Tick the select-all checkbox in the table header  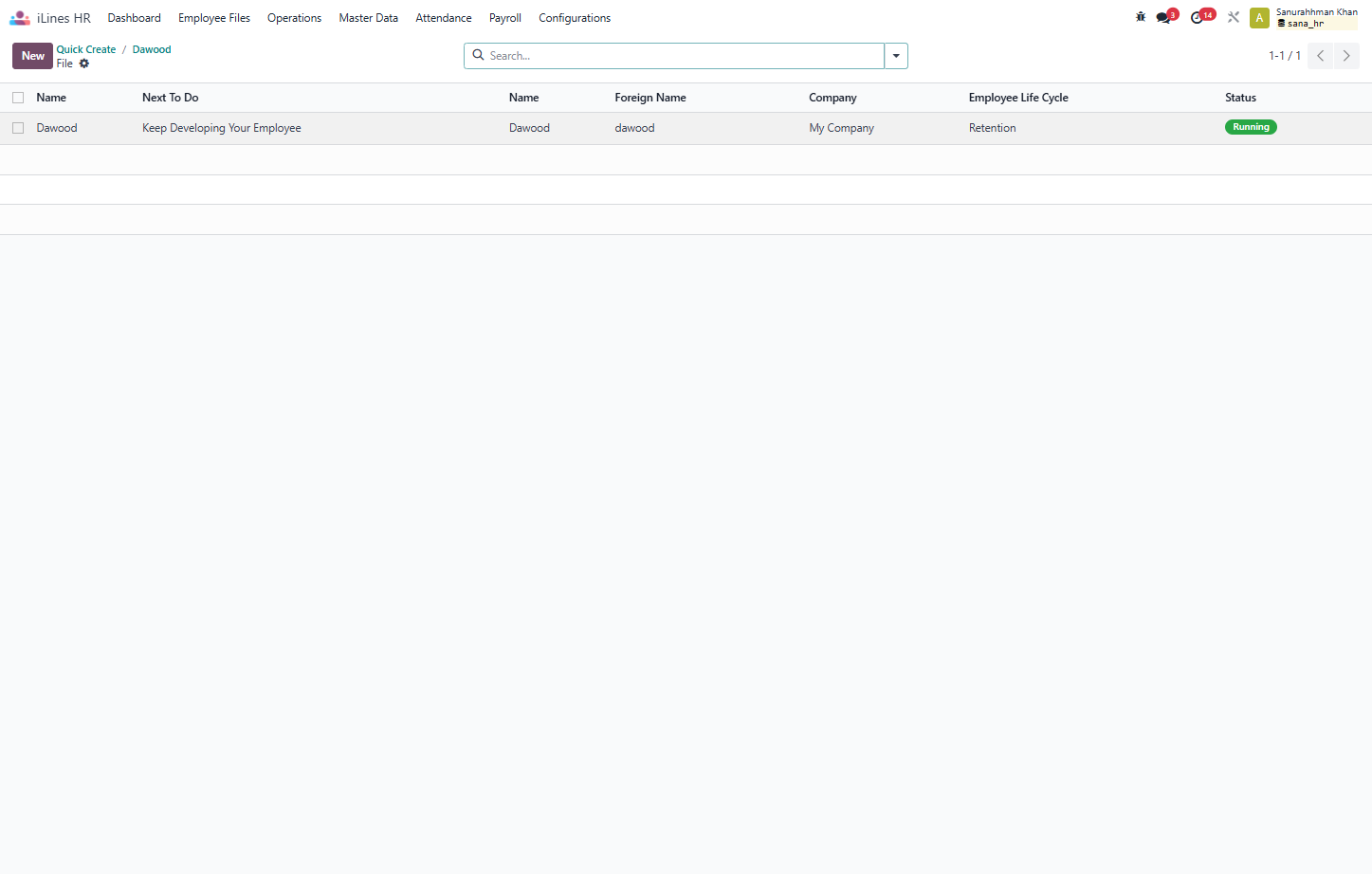click(18, 98)
